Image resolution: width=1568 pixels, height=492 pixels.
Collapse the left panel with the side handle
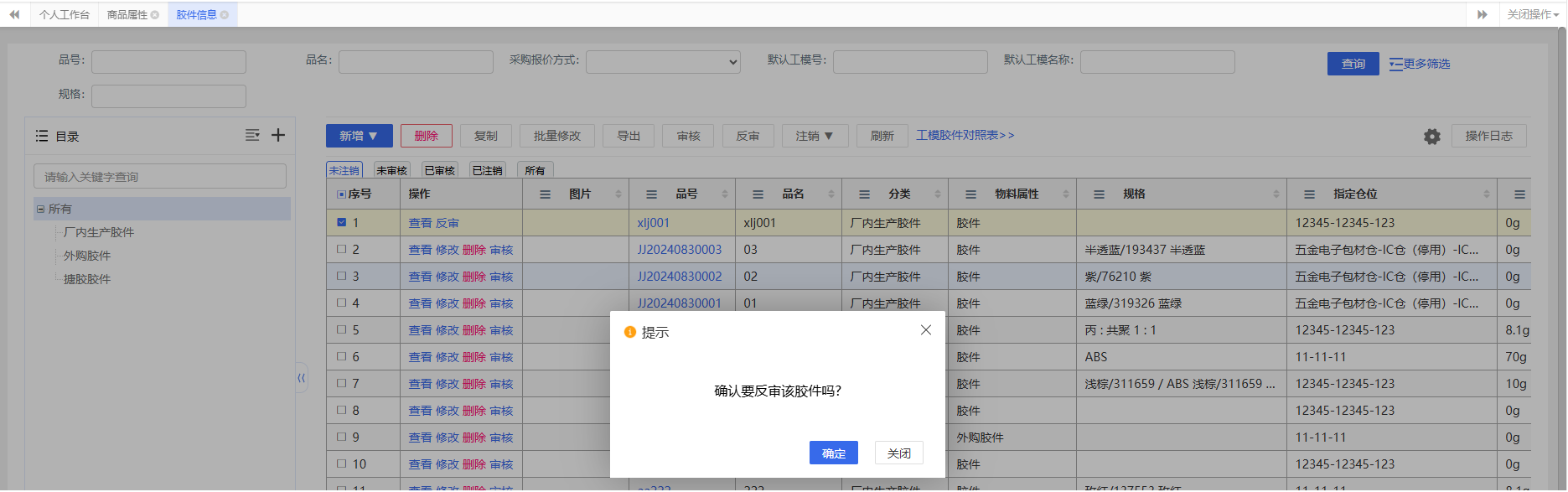302,378
